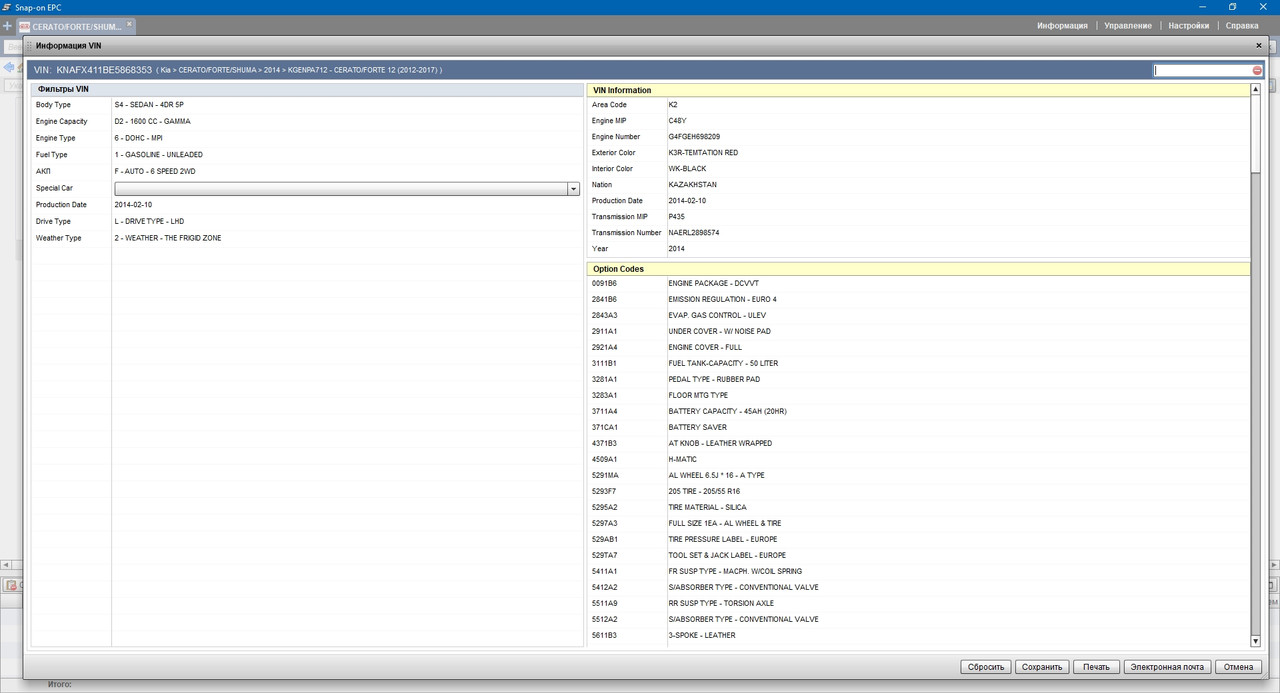Open the Special Car dropdown

[573, 188]
